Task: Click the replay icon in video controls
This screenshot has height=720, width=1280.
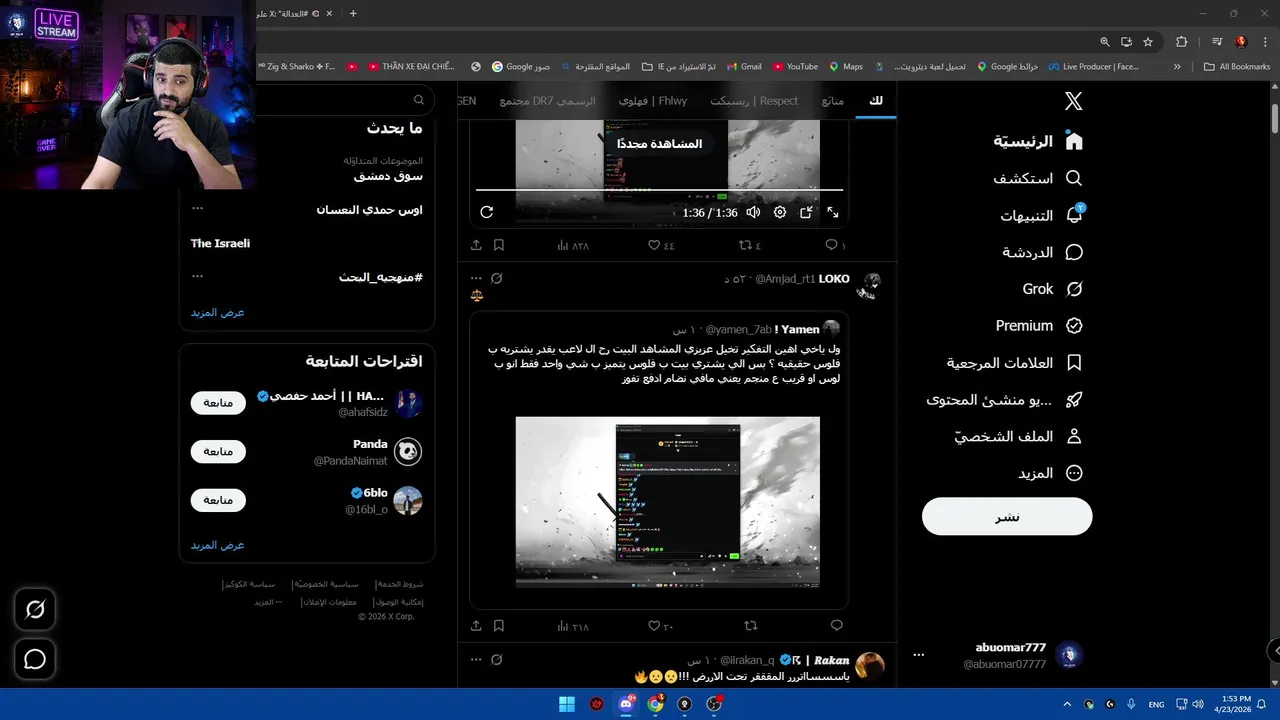Action: click(x=487, y=212)
